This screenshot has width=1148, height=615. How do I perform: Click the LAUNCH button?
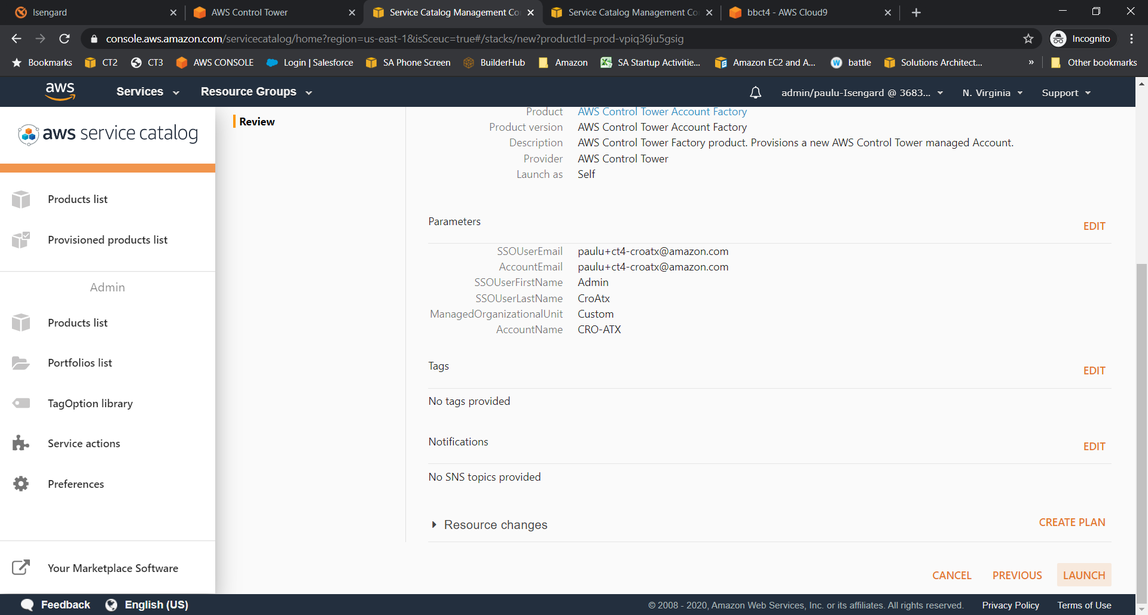tap(1084, 575)
